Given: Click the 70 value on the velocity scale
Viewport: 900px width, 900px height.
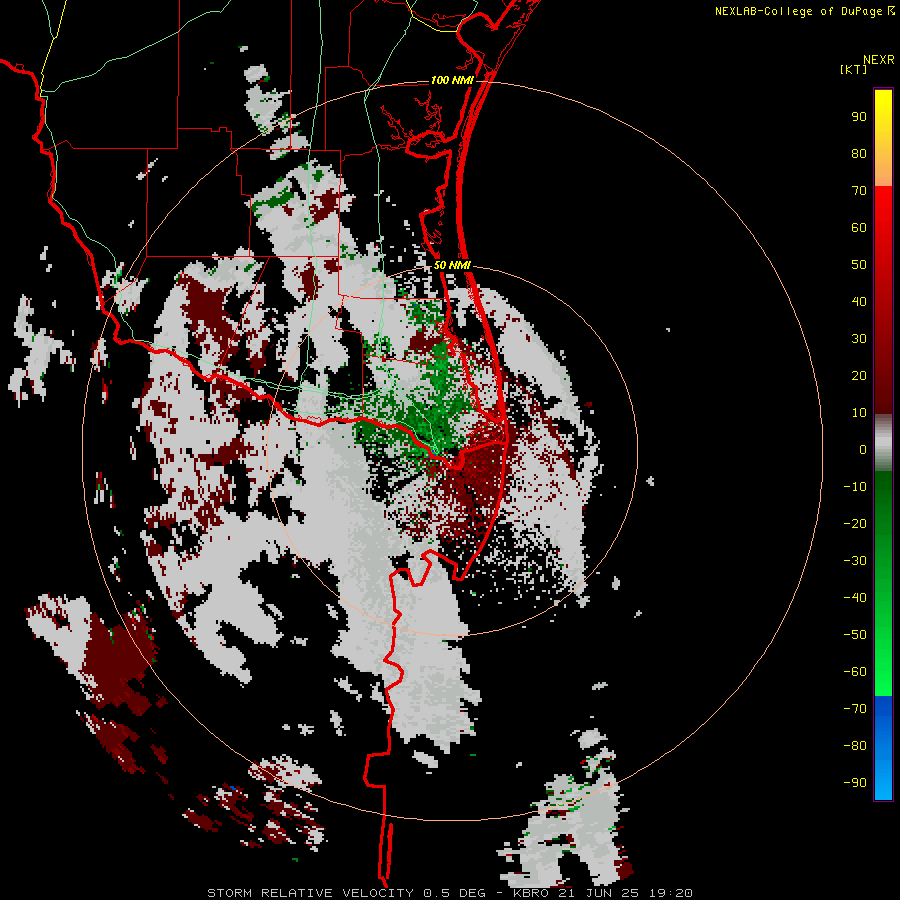Looking at the screenshot, I should (859, 191).
